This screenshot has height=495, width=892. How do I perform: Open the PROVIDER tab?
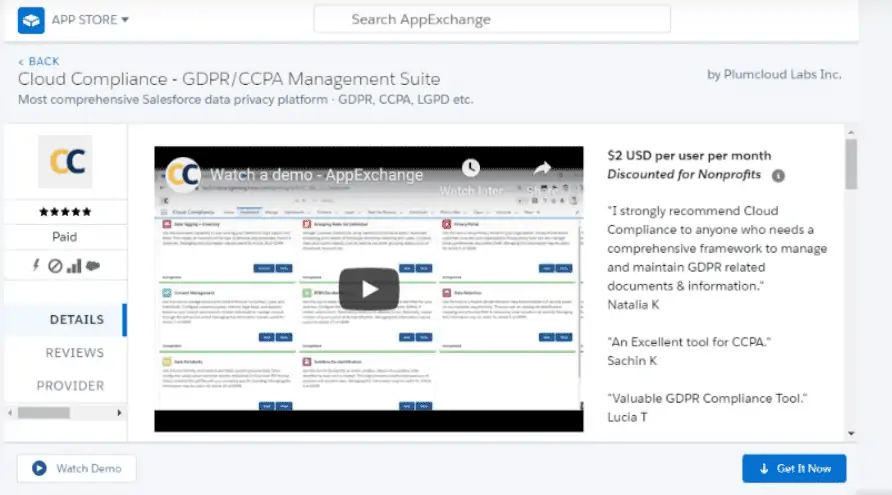pyautogui.click(x=71, y=386)
